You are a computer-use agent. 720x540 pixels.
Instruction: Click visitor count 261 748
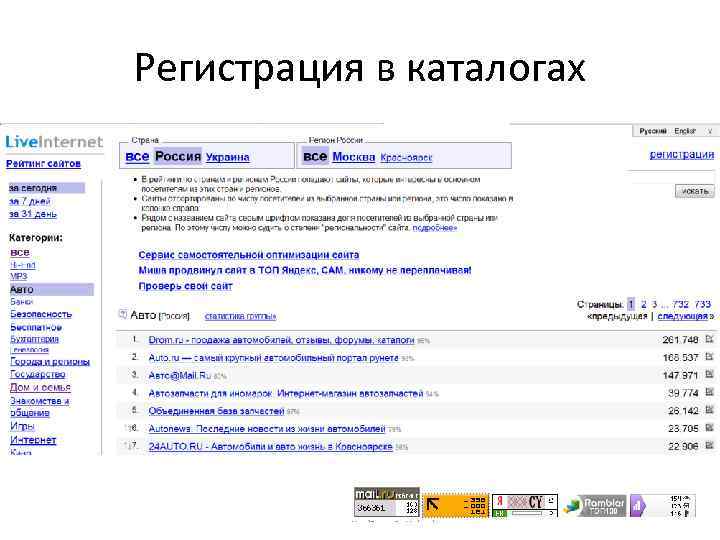[x=680, y=340]
